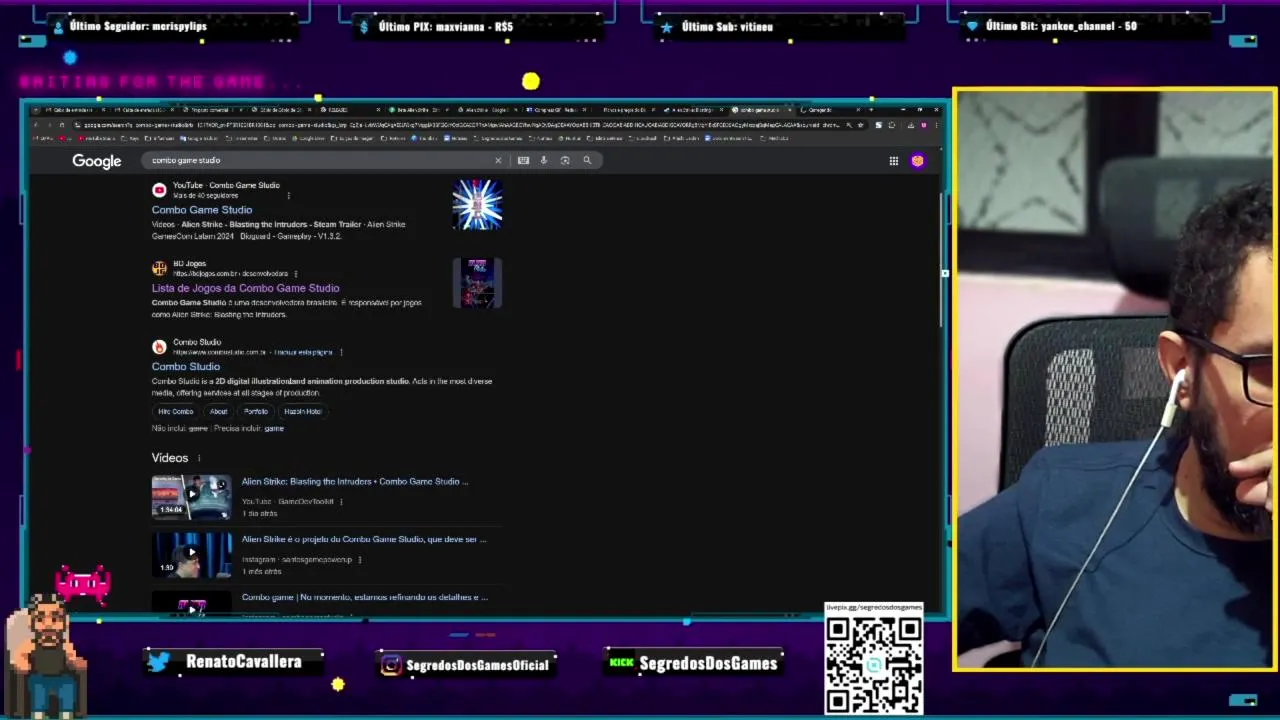Click the YouTube favicon of first result
Viewport: 1280px width, 720px height.
click(x=159, y=190)
